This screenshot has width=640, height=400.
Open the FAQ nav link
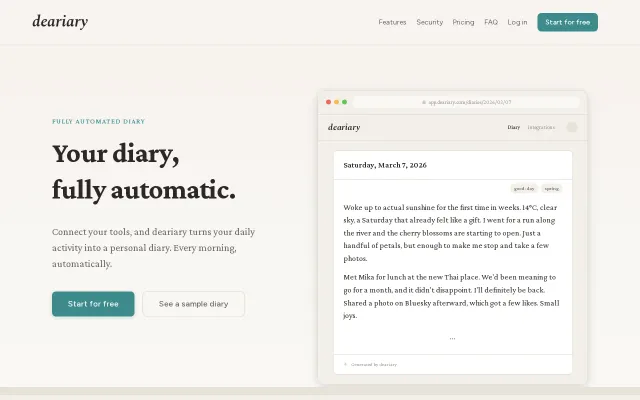pyautogui.click(x=491, y=22)
